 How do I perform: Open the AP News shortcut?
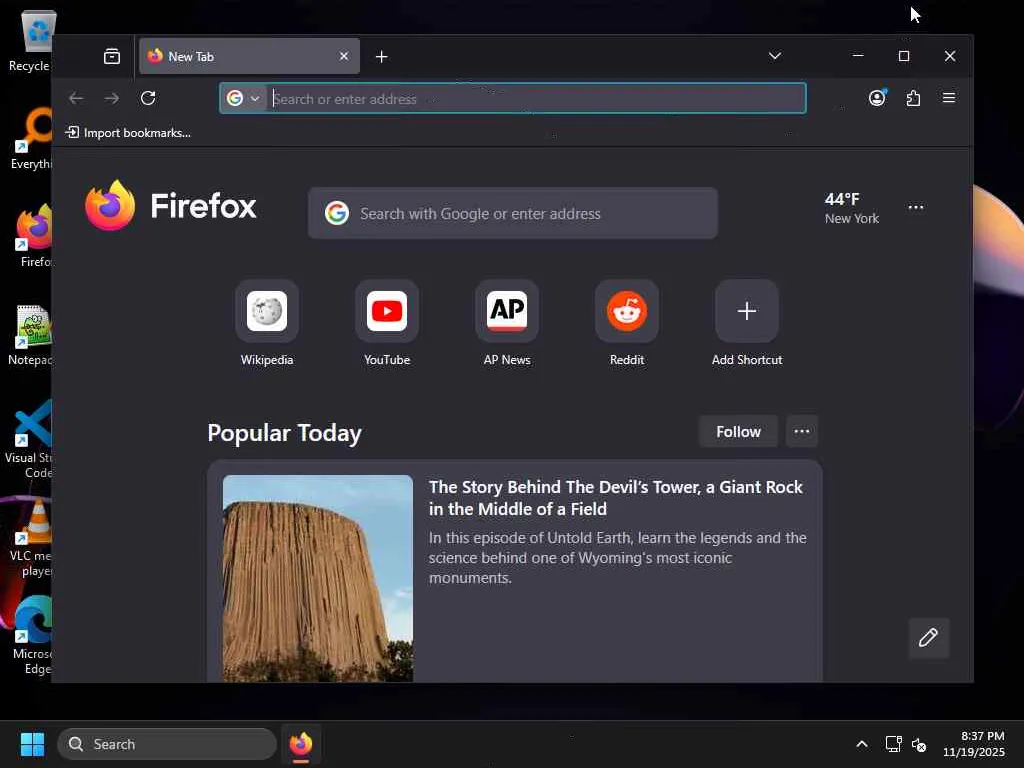point(507,323)
